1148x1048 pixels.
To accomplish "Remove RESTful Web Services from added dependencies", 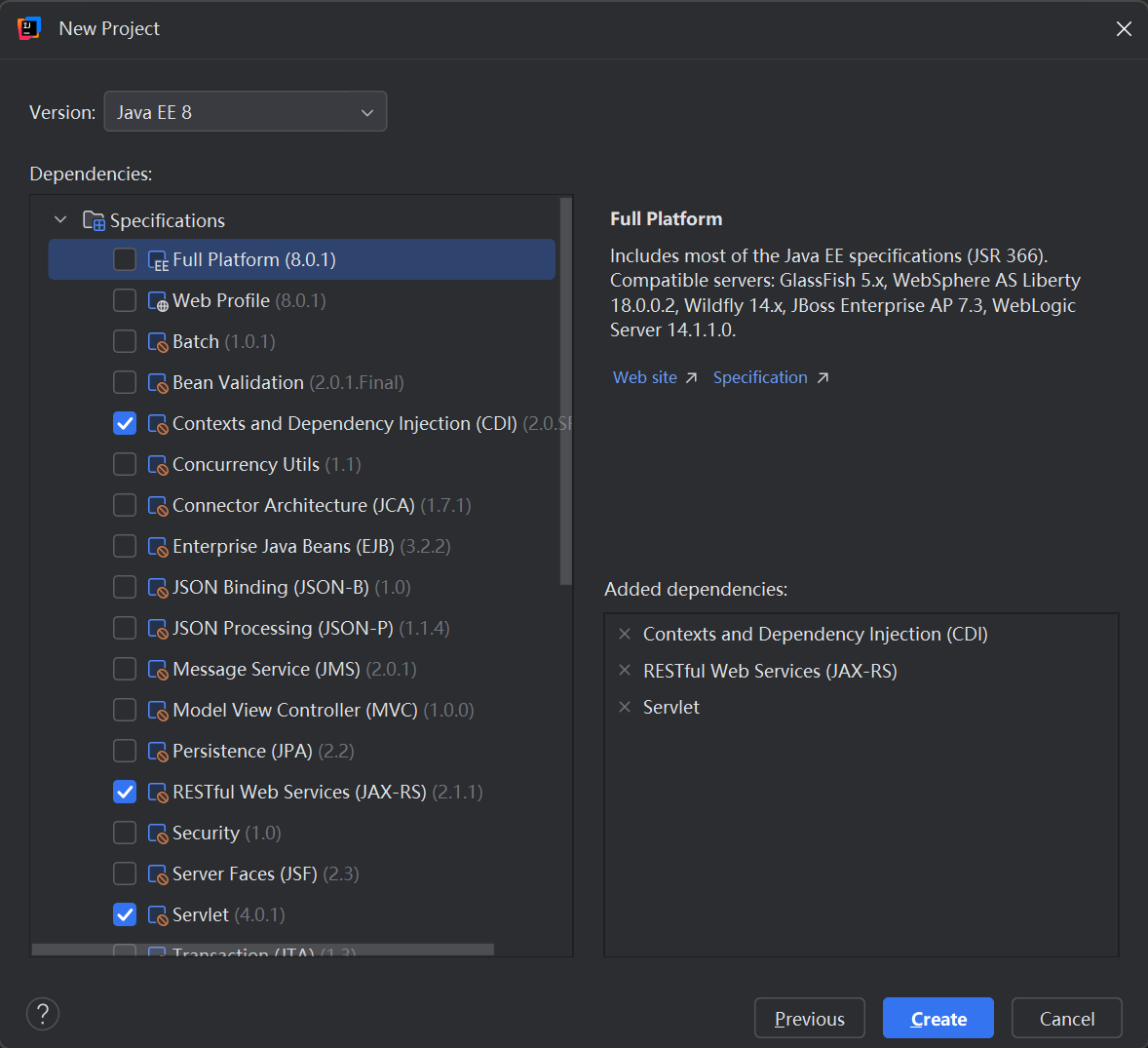I will pyautogui.click(x=625, y=670).
